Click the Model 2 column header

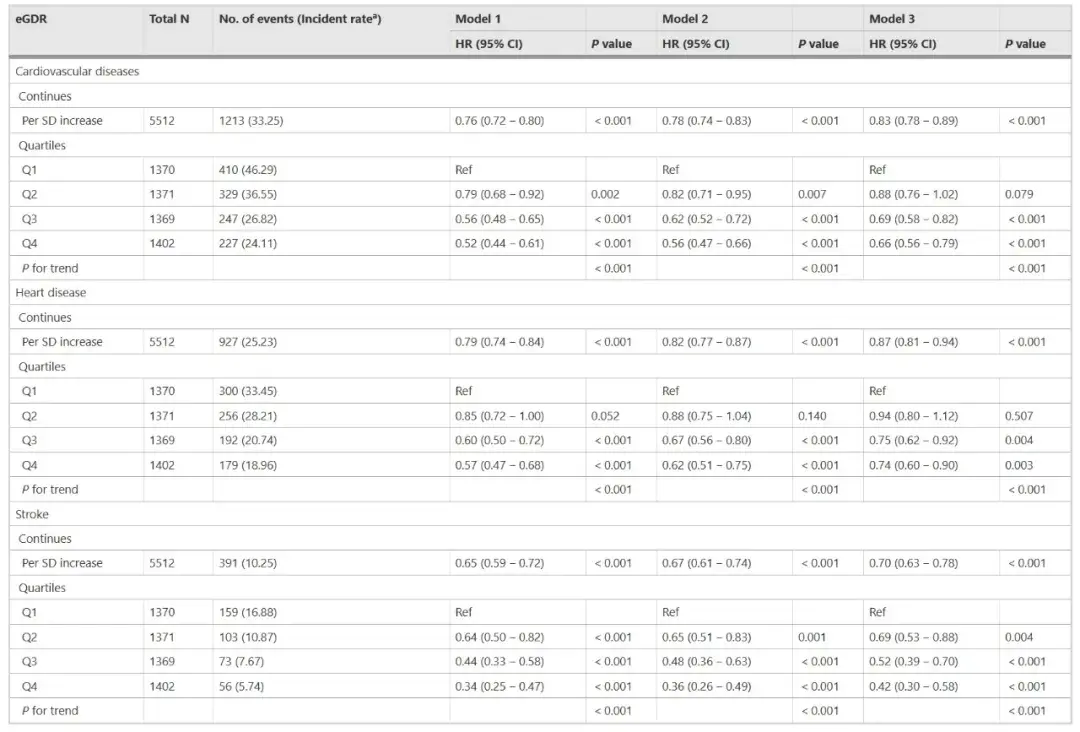point(681,18)
